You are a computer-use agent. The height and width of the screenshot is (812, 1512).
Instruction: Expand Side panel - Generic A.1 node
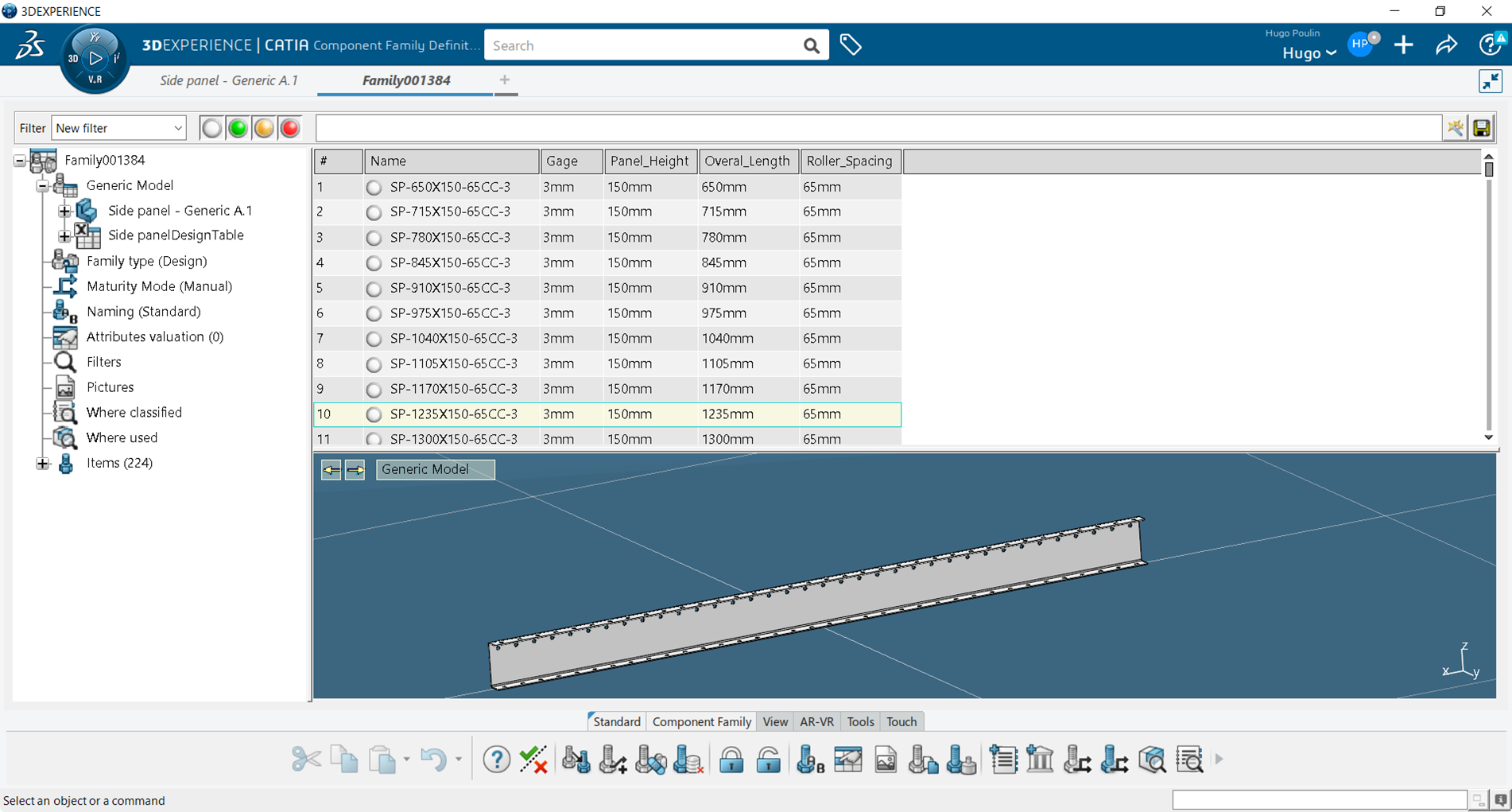coord(64,211)
